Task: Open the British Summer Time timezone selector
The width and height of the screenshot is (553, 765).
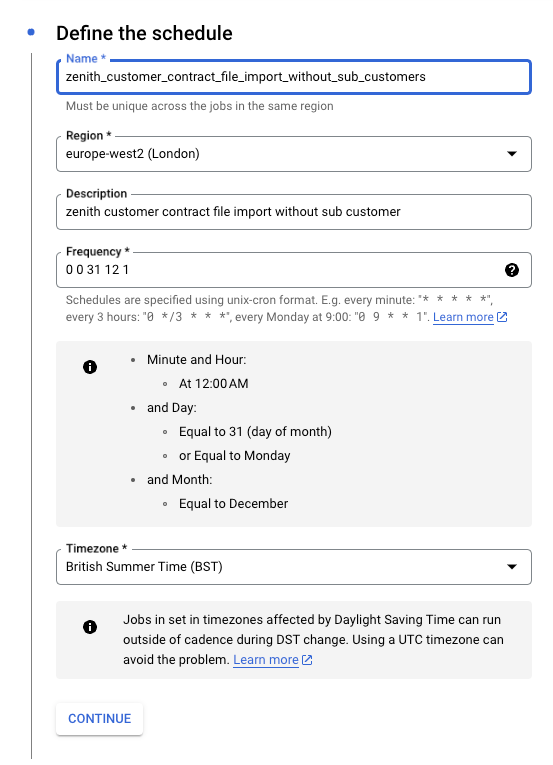Action: [x=294, y=567]
